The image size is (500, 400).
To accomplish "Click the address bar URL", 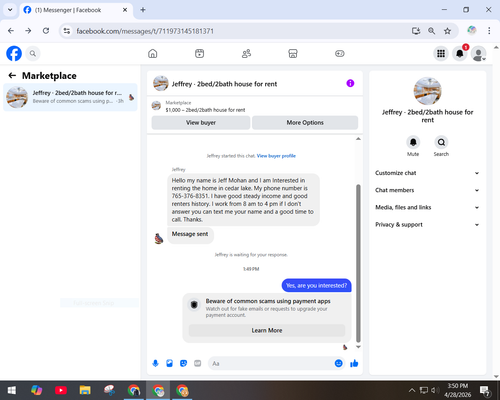I will point(145,31).
